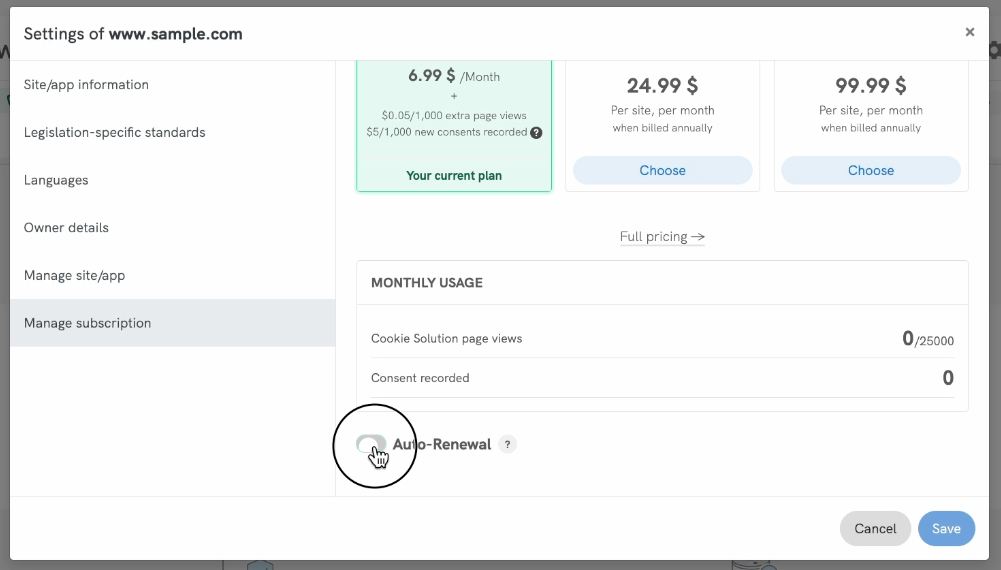This screenshot has width=1001, height=570.
Task: Switch to Manage site/app
Action: 75,276
